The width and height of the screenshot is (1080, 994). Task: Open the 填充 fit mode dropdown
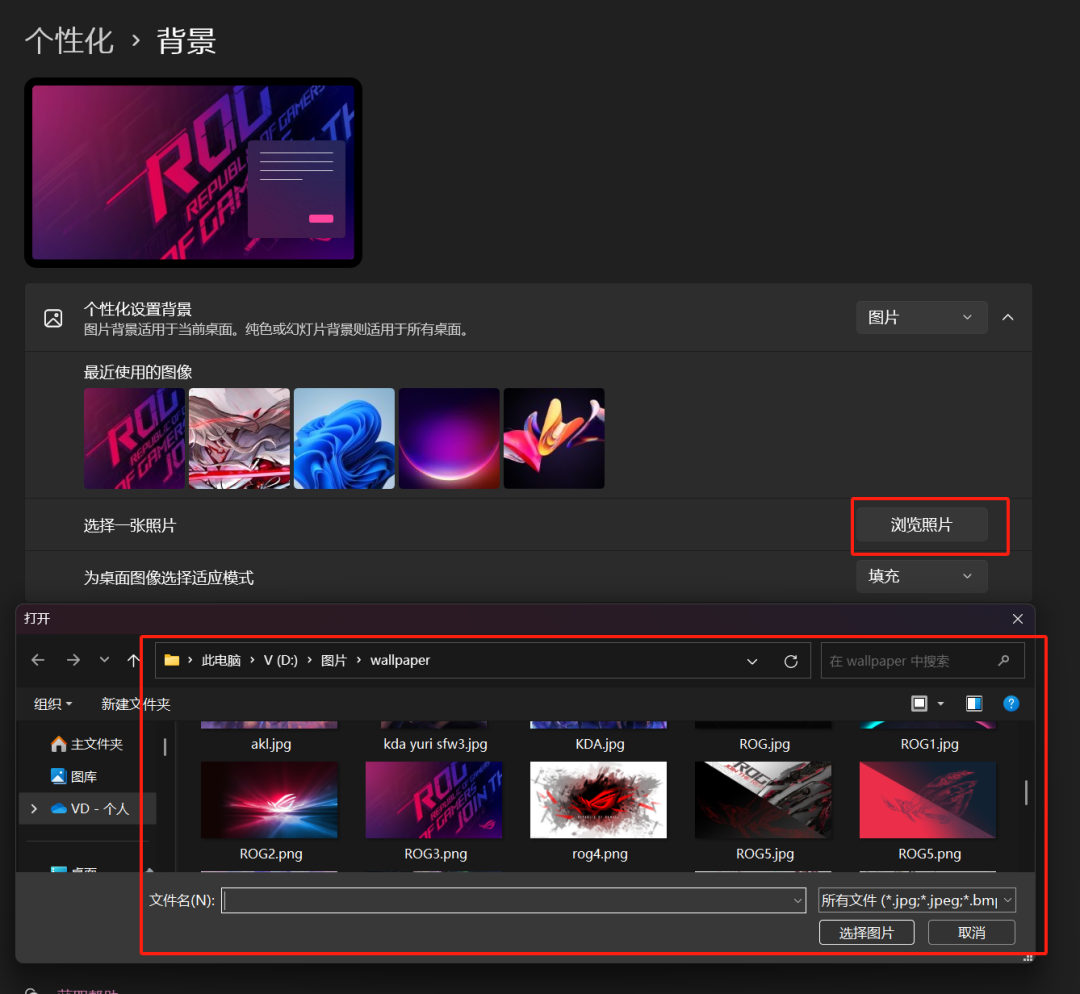tap(922, 577)
